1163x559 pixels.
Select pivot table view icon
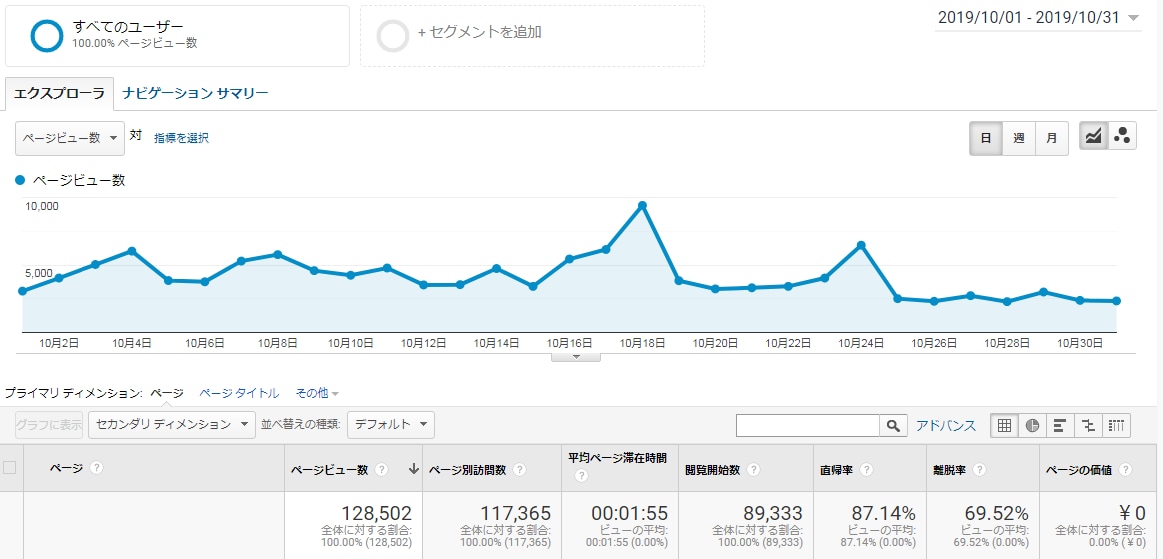pos(1116,425)
